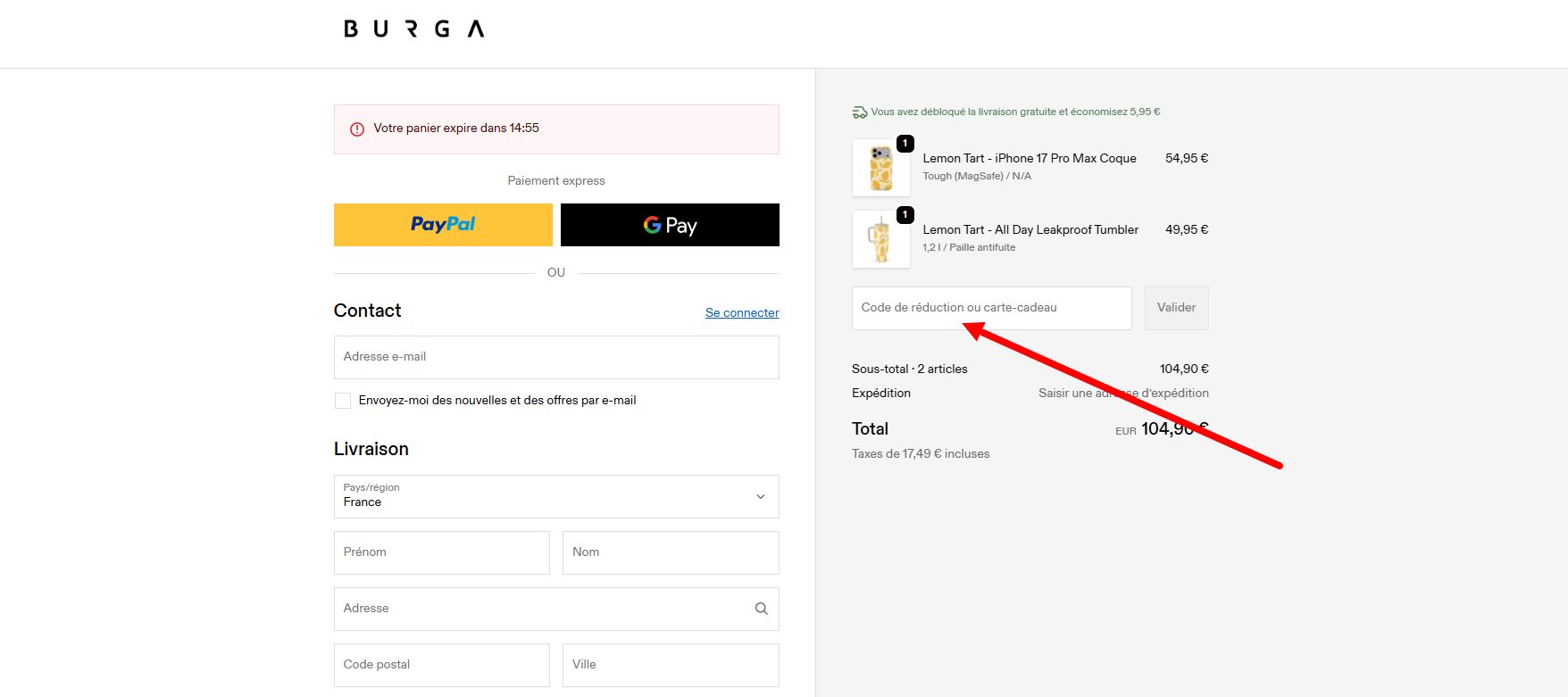
Task: Click quantity badge on Tumbler thumbnail
Action: 905,215
